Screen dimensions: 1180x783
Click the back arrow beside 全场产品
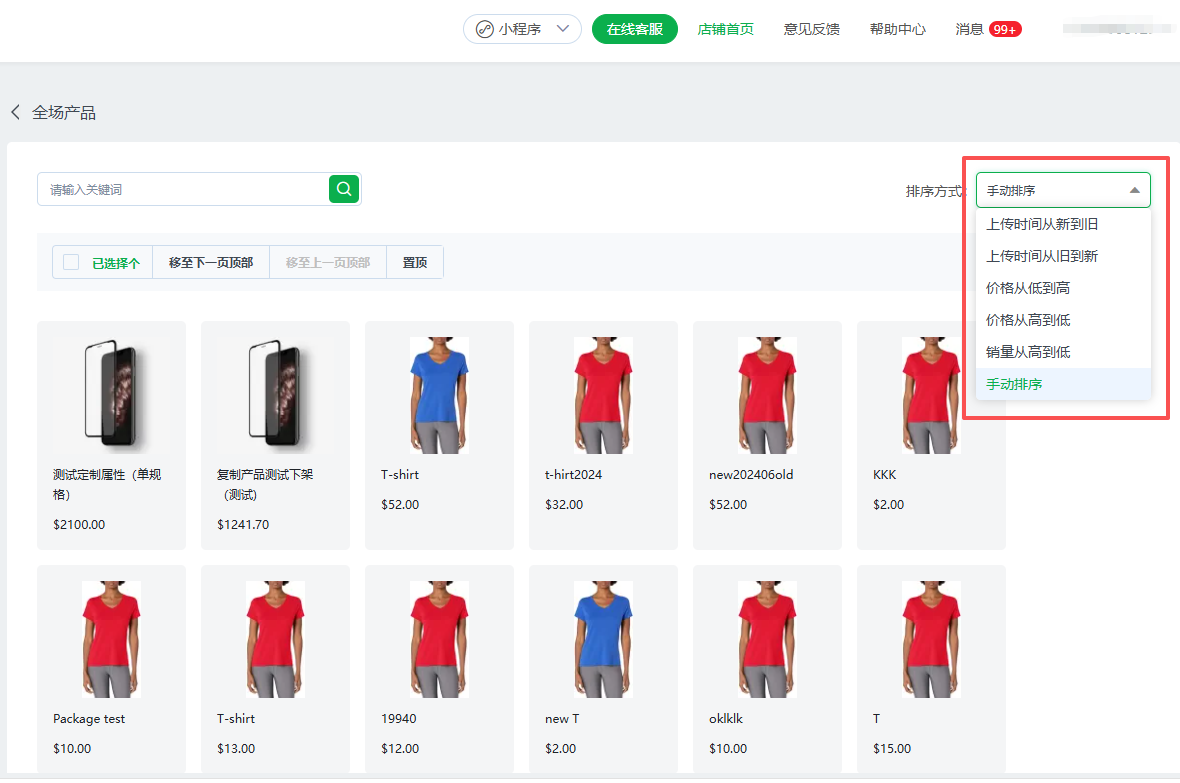(15, 112)
